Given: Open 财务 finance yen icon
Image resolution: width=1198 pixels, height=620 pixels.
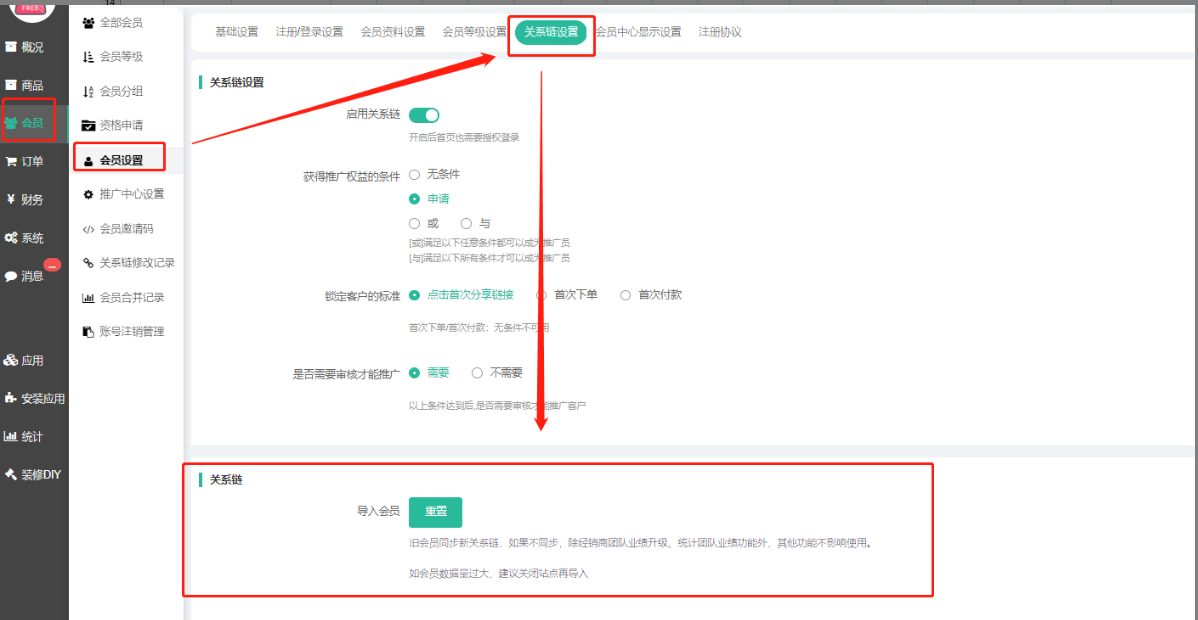Looking at the screenshot, I should coord(11,199).
